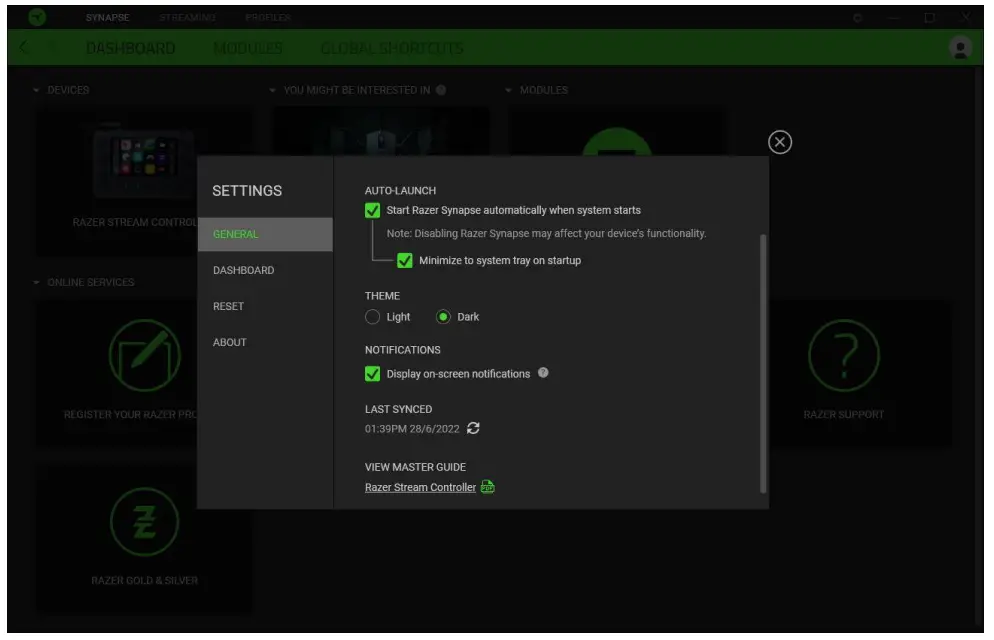
Task: Switch to the Dashboard settings tab
Action: pos(243,270)
